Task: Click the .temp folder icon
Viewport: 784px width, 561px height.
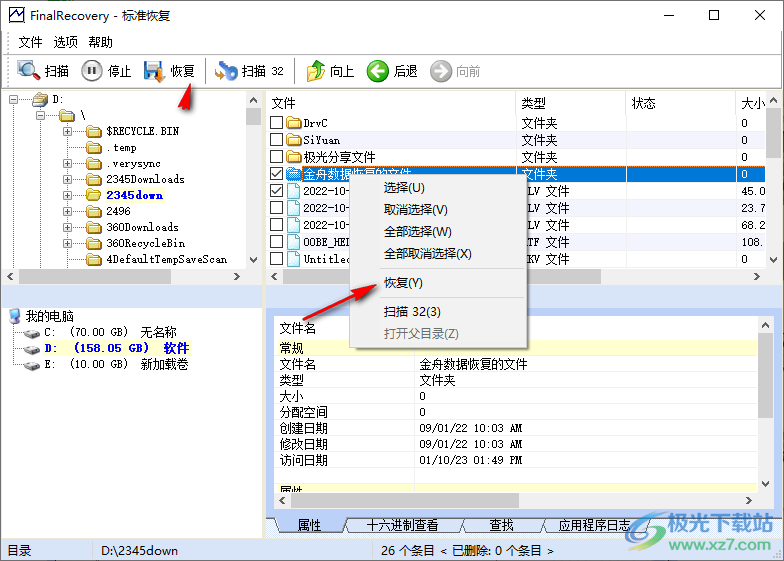Action: (x=94, y=148)
